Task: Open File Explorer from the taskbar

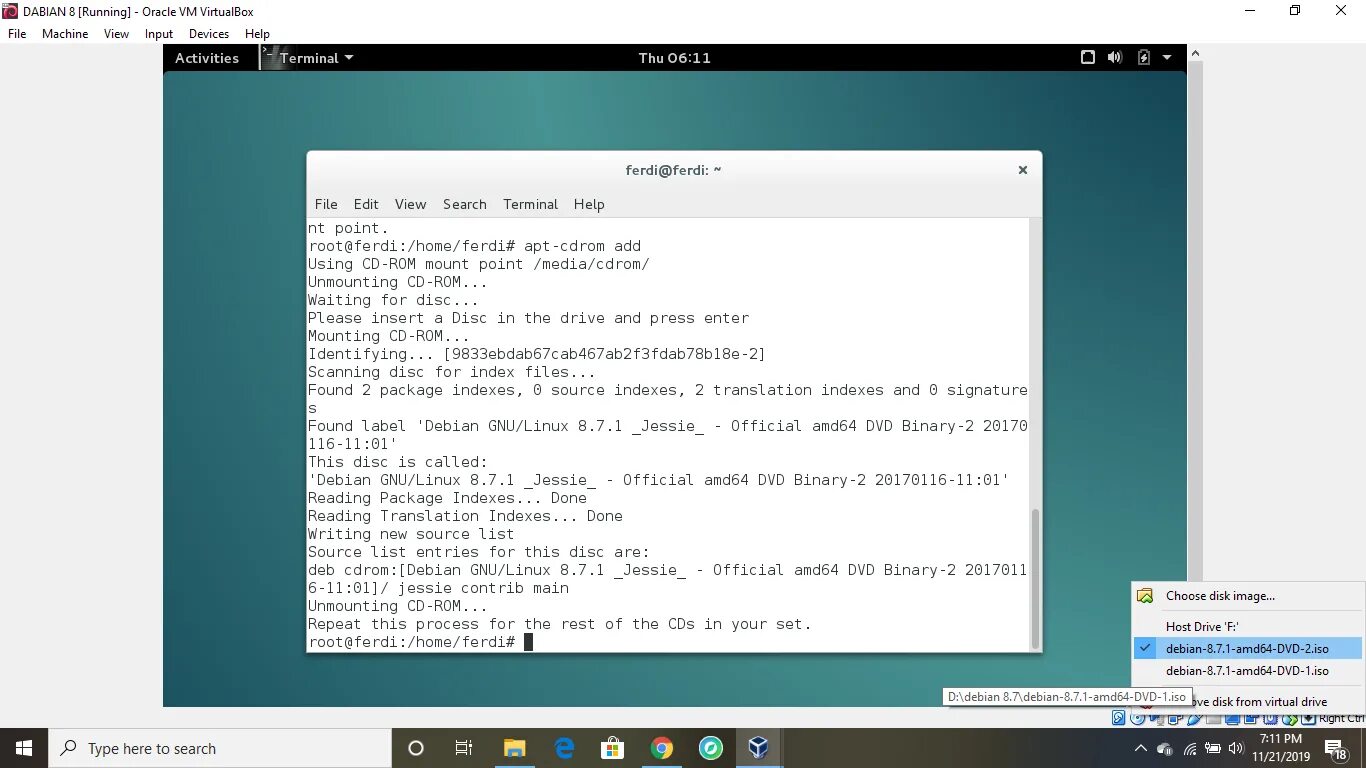Action: coord(514,748)
